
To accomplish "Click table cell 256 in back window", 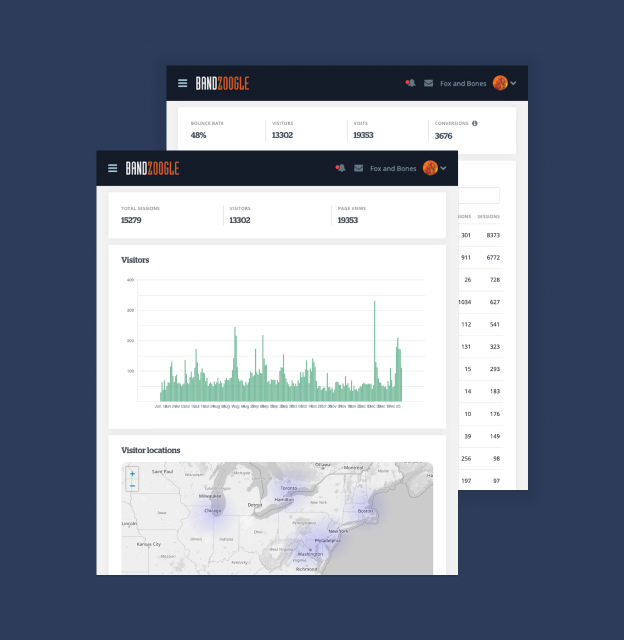I will pos(466,459).
